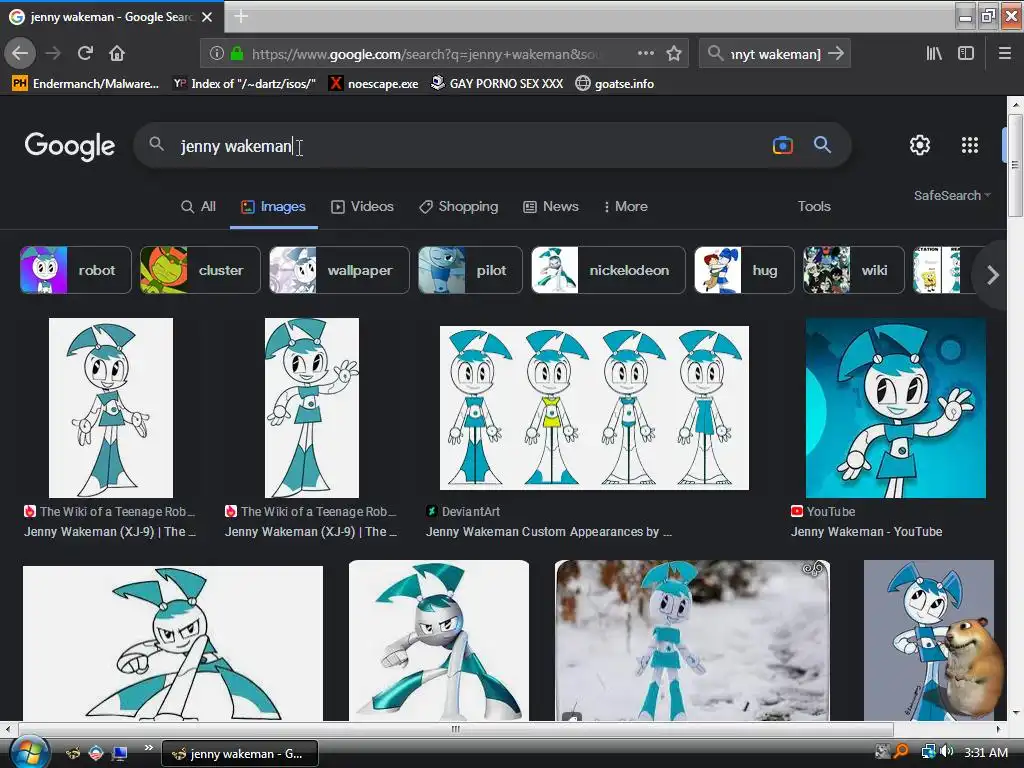This screenshot has width=1024, height=768.
Task: Open the SafeSearch dropdown
Action: [952, 195]
